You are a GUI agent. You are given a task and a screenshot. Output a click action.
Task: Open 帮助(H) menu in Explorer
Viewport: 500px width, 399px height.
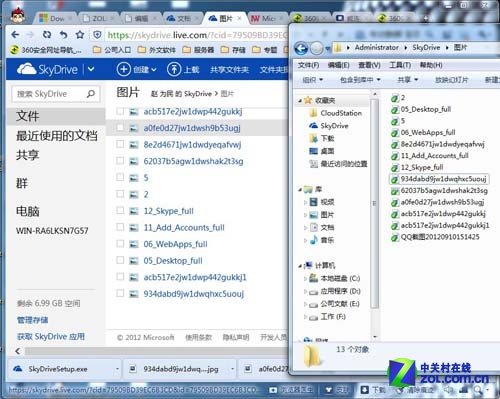[x=431, y=65]
